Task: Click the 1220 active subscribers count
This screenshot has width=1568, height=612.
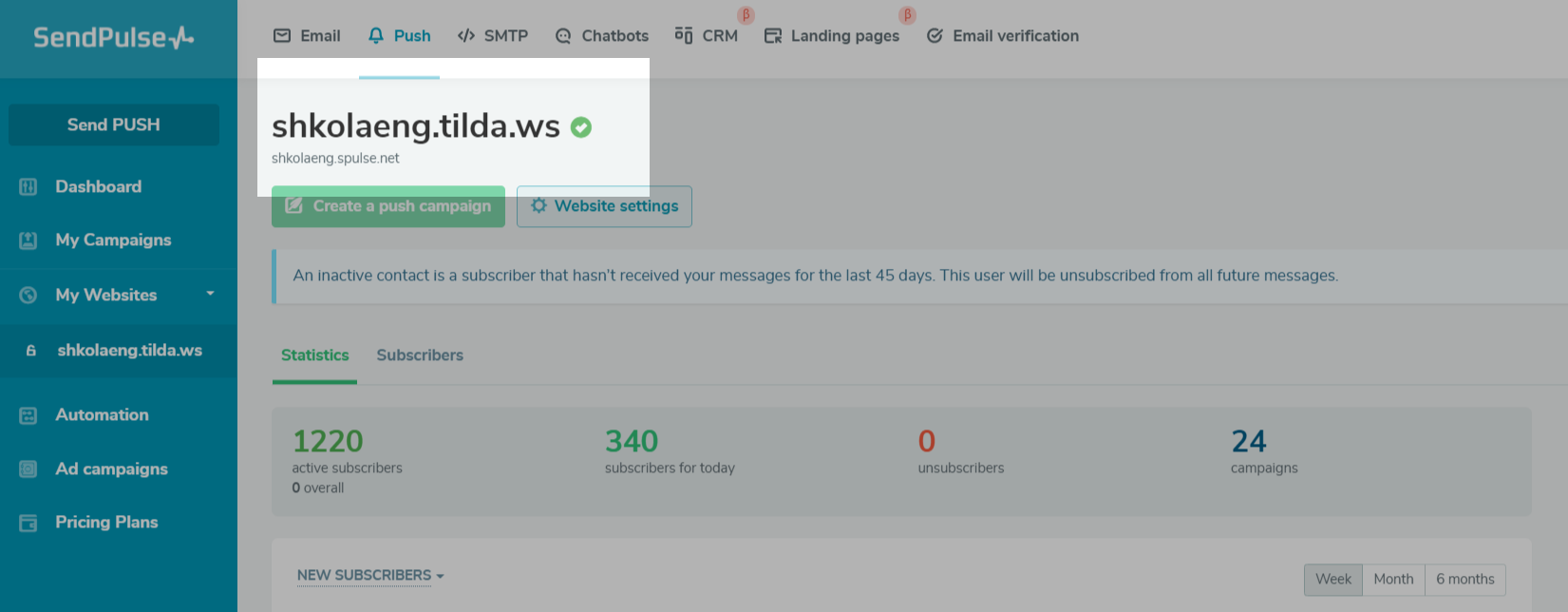Action: (328, 442)
